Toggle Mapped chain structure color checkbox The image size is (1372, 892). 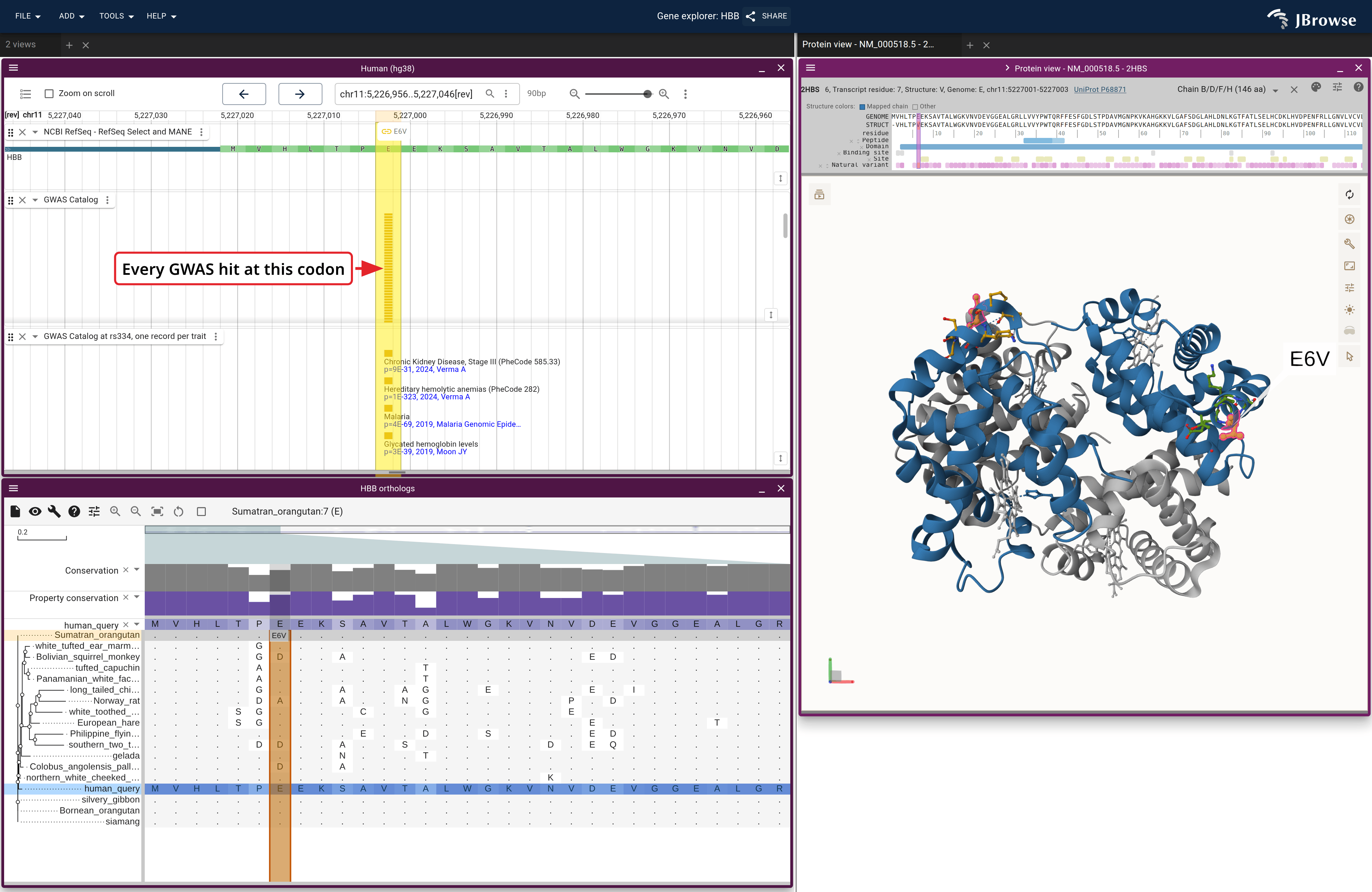[x=862, y=107]
